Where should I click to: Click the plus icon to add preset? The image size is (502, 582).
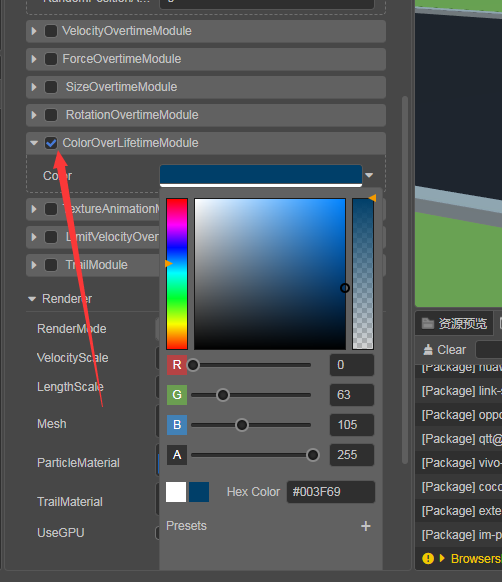366,526
